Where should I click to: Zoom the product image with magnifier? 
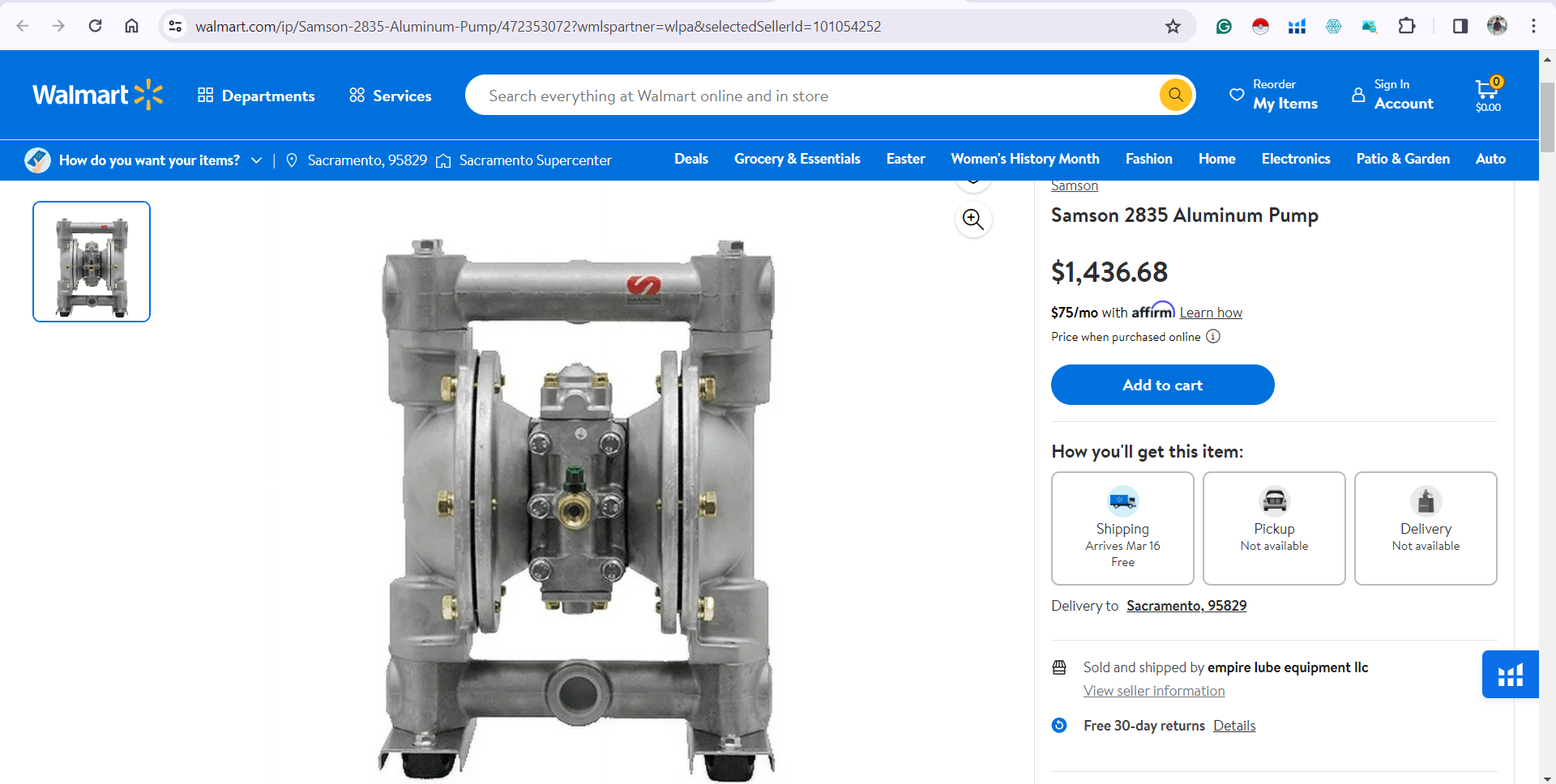click(973, 219)
